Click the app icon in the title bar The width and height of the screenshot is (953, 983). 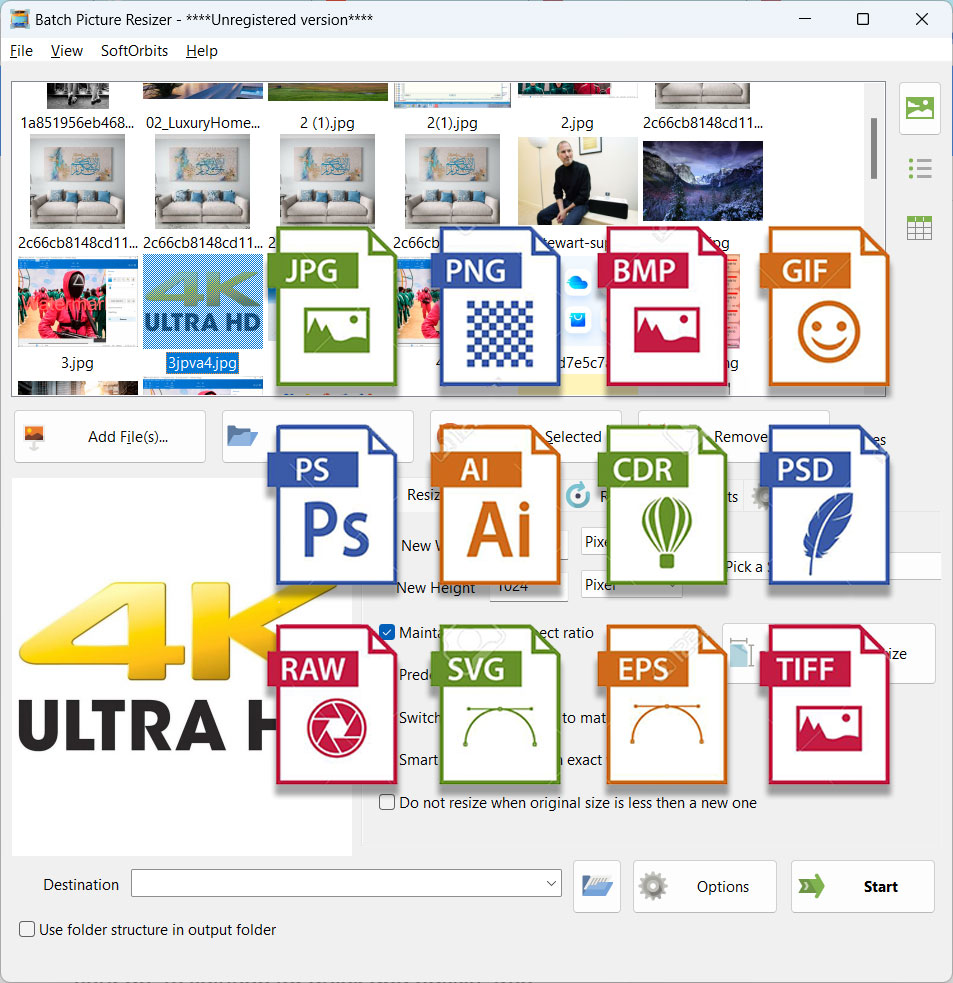point(19,19)
